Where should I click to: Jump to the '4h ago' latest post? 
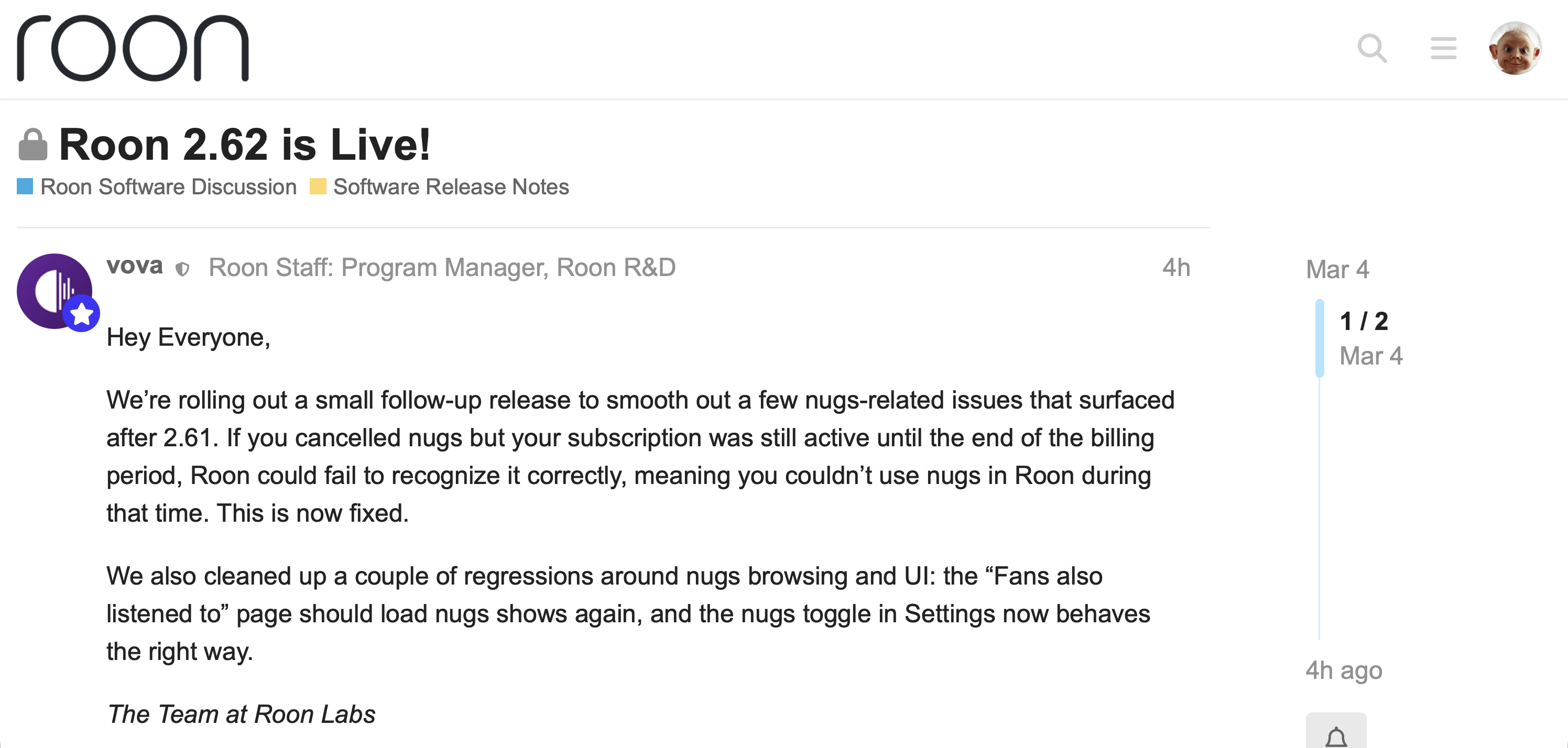coord(1343,670)
